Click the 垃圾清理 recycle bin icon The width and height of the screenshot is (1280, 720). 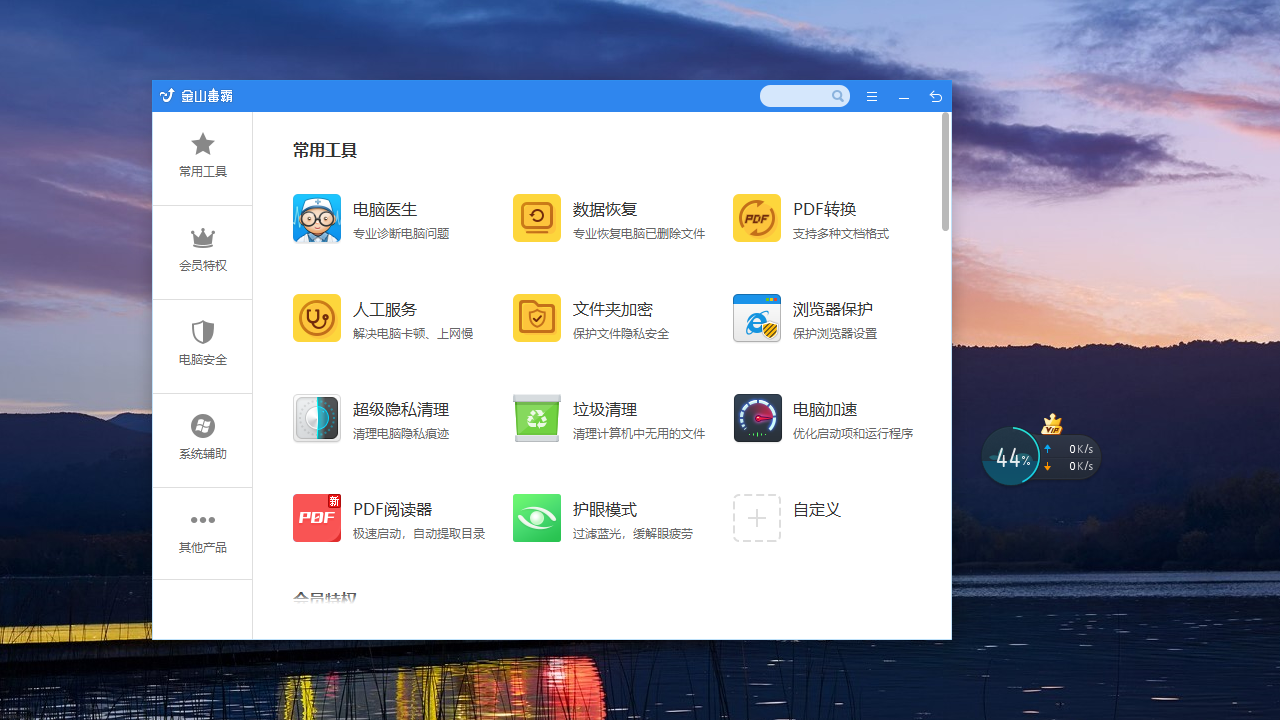click(x=537, y=418)
